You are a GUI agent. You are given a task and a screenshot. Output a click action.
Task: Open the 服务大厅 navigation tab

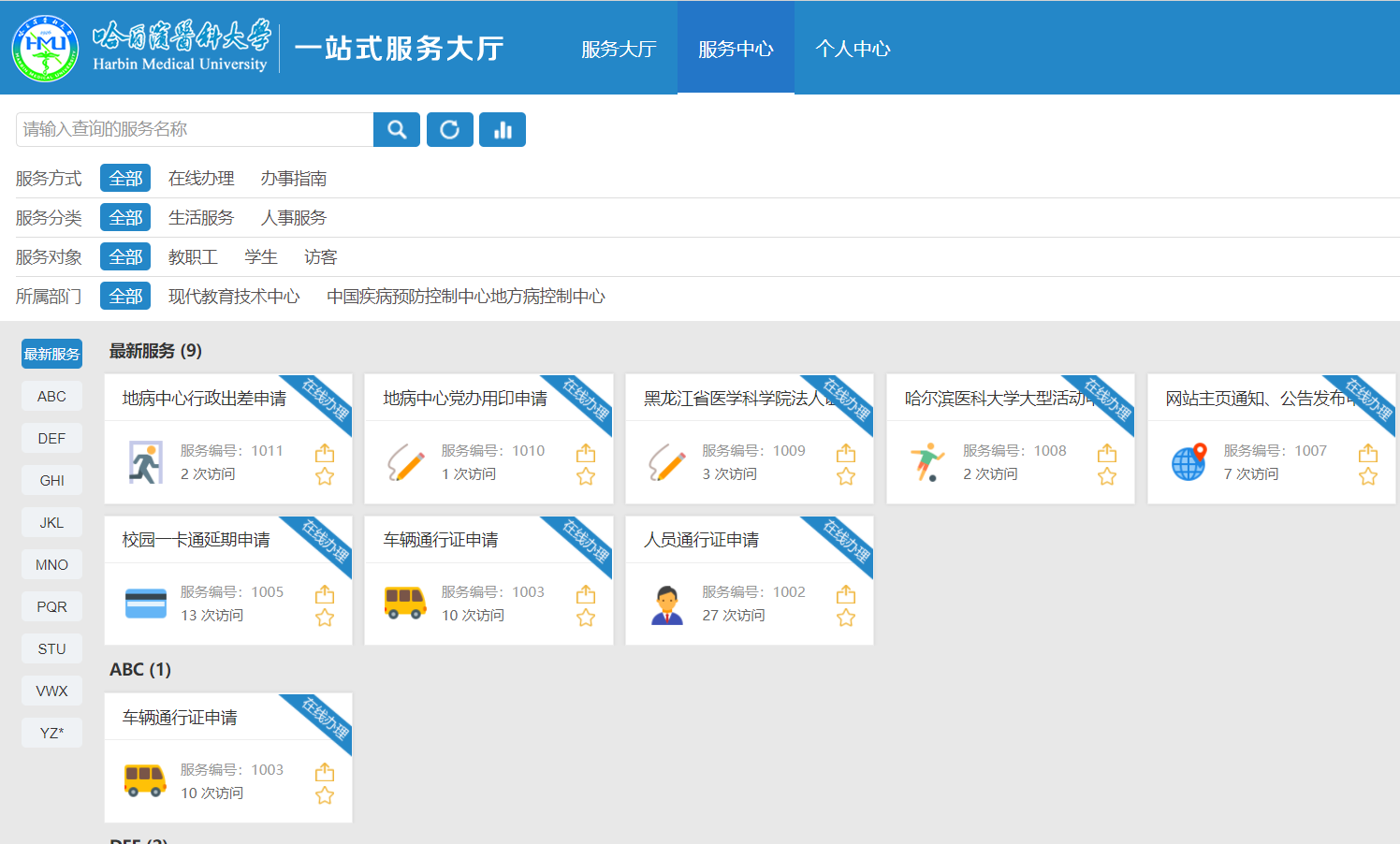(619, 49)
